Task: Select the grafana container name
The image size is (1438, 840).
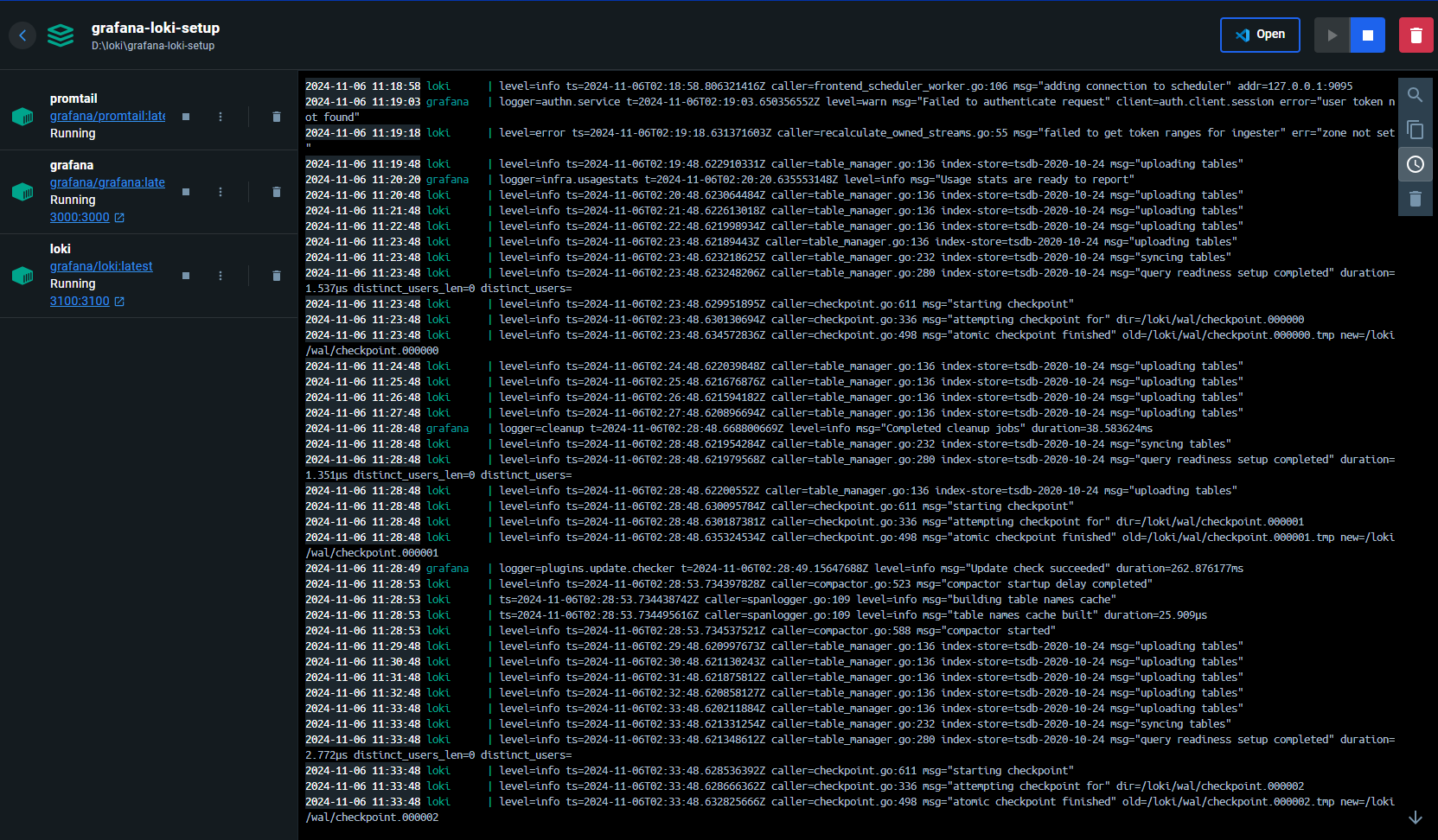Action: coord(72,165)
